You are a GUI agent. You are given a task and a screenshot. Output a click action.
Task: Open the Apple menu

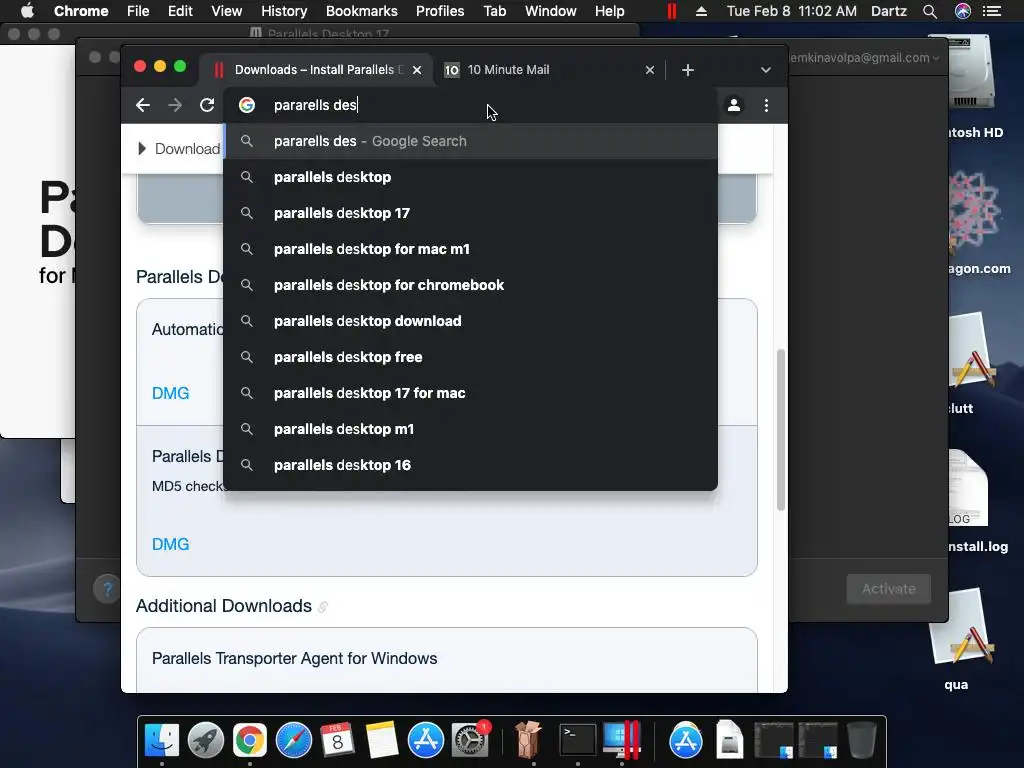(27, 11)
